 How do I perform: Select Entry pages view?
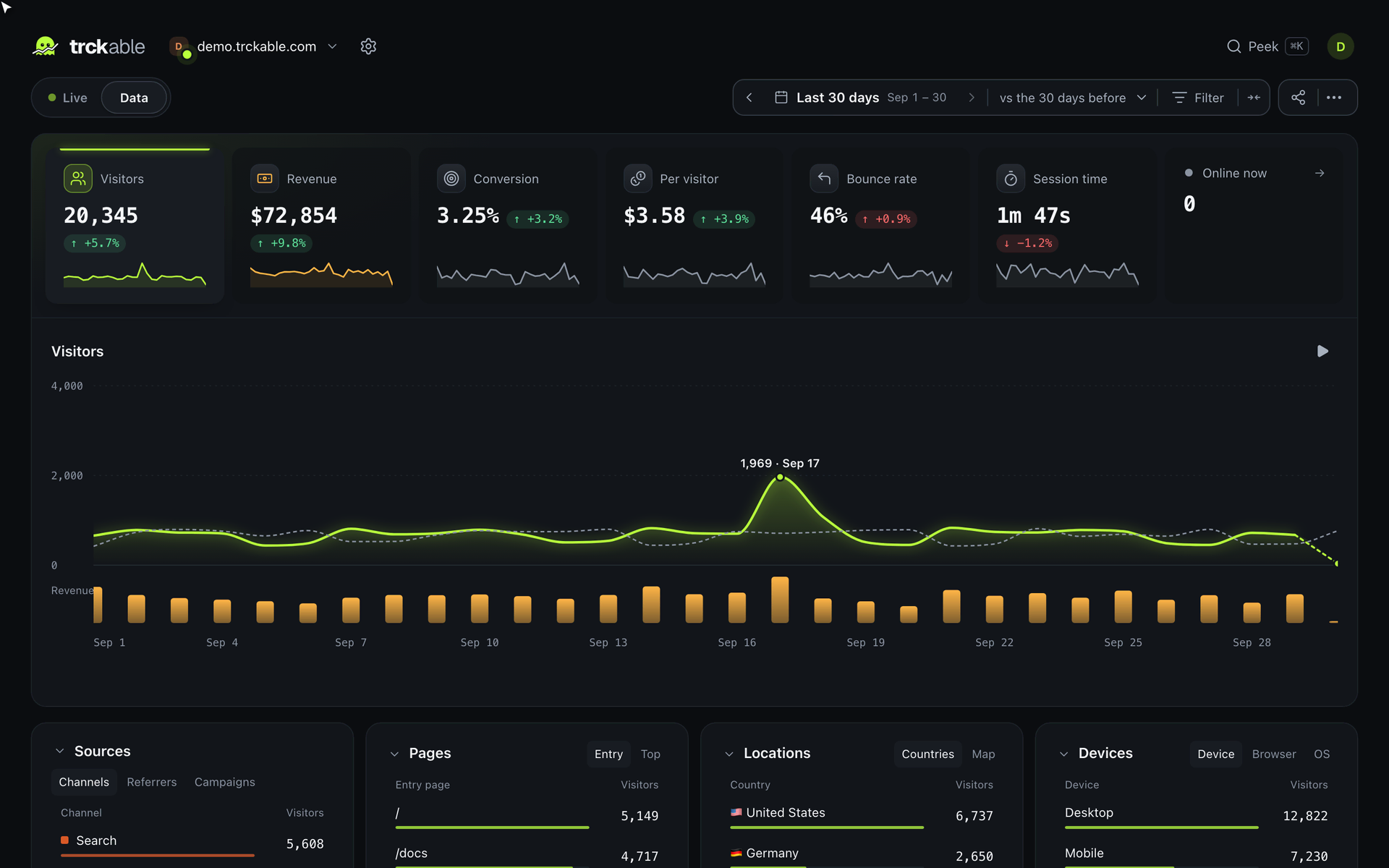608,754
